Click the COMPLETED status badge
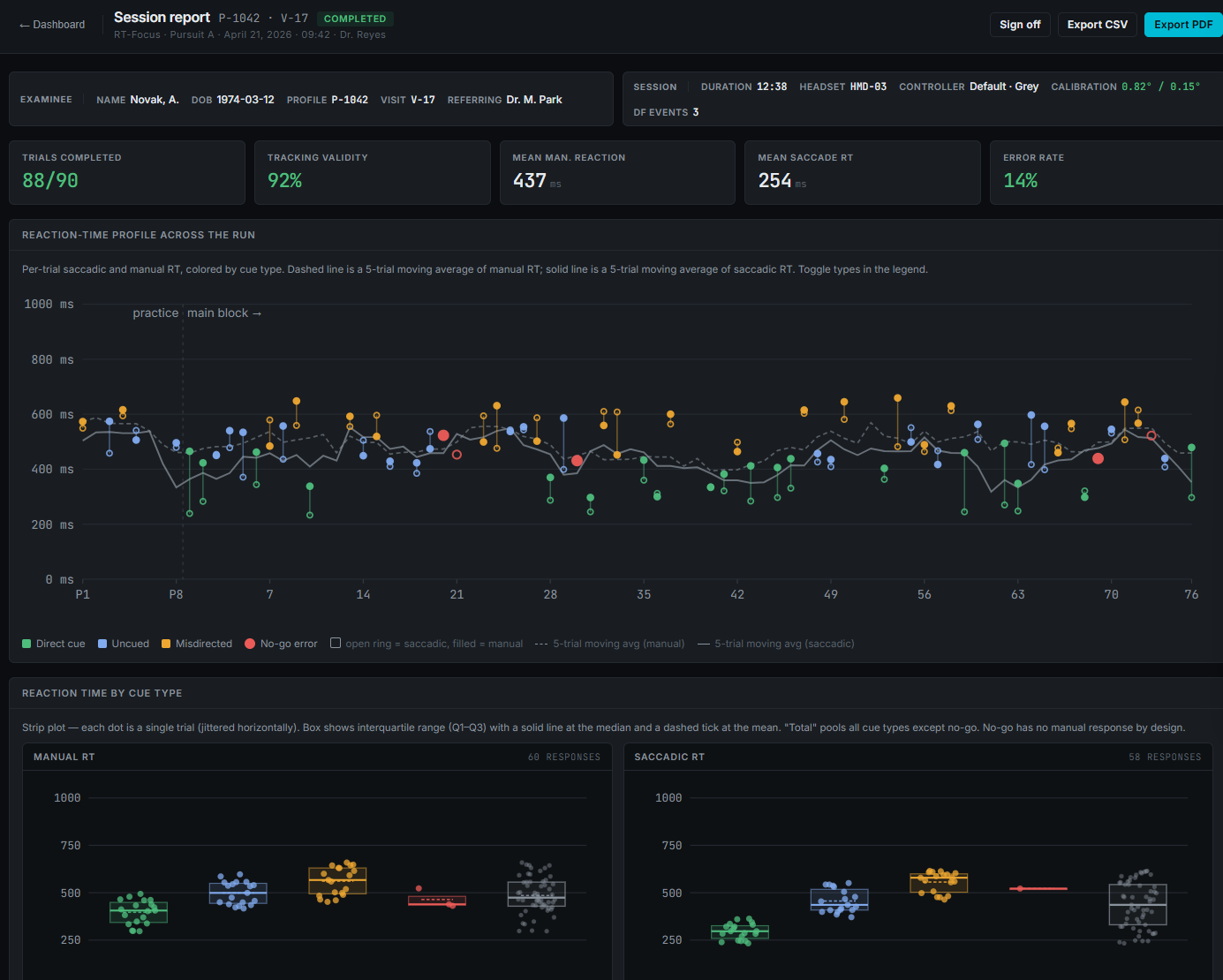1223x980 pixels. click(x=355, y=19)
